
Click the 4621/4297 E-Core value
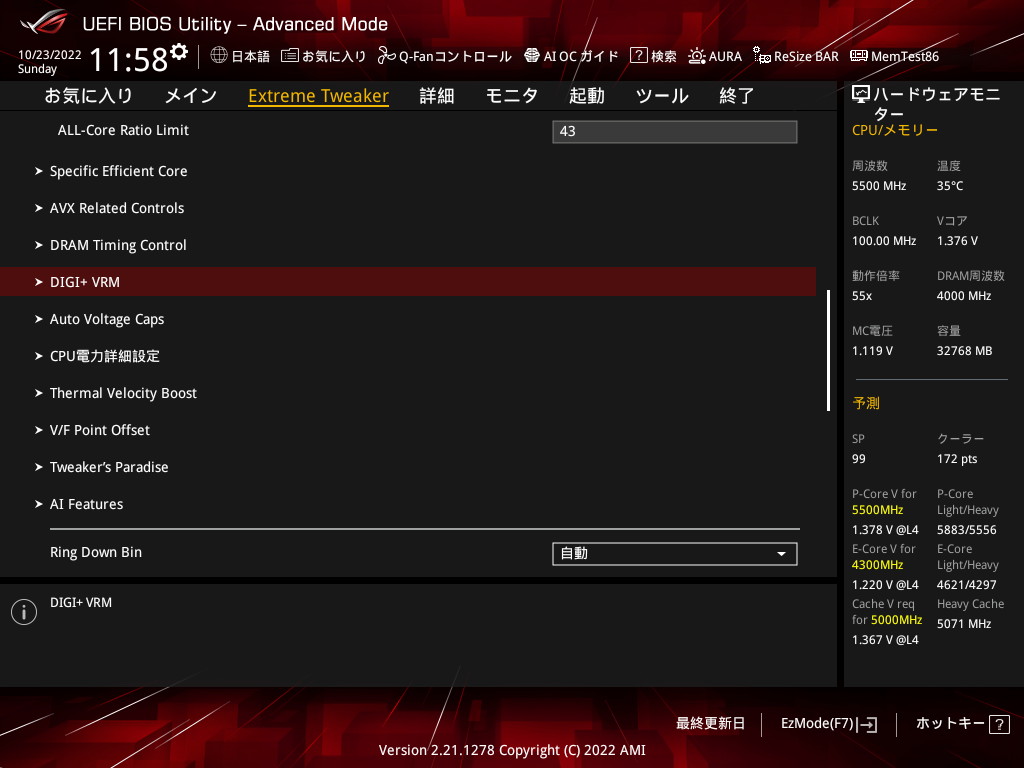967,585
